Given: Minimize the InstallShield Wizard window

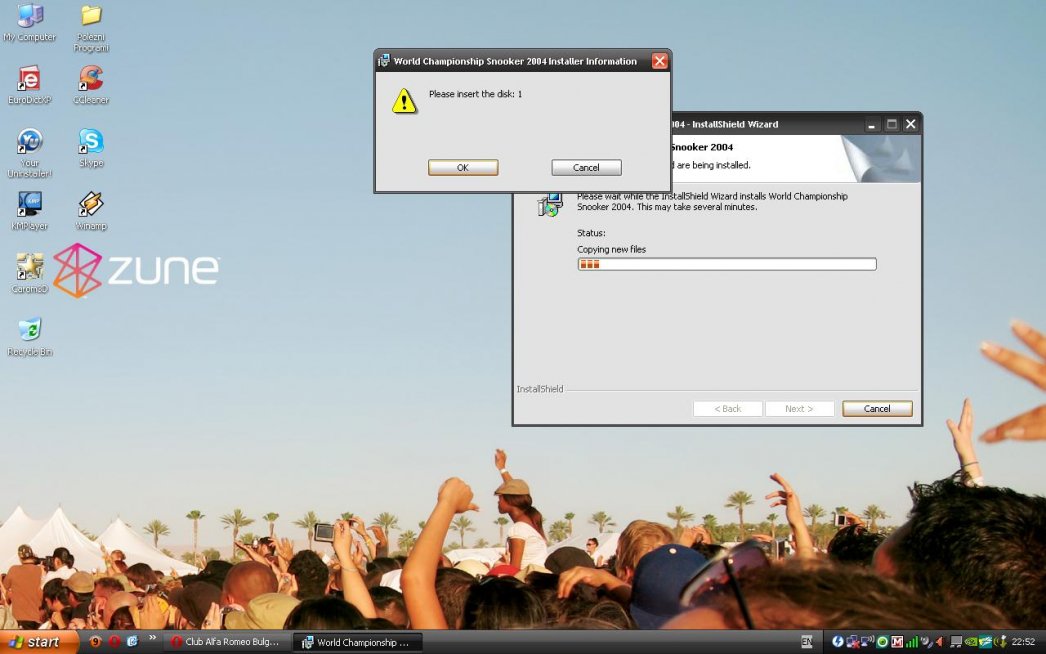Looking at the screenshot, I should click(x=872, y=125).
